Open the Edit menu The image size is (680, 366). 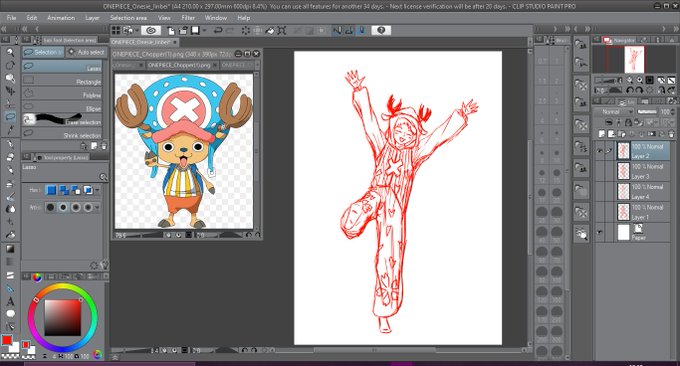(32, 18)
